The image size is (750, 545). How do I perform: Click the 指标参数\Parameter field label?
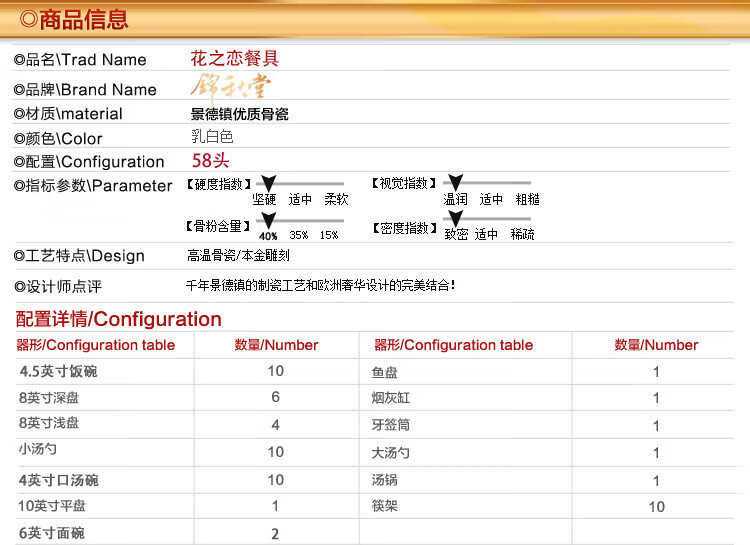point(93,186)
